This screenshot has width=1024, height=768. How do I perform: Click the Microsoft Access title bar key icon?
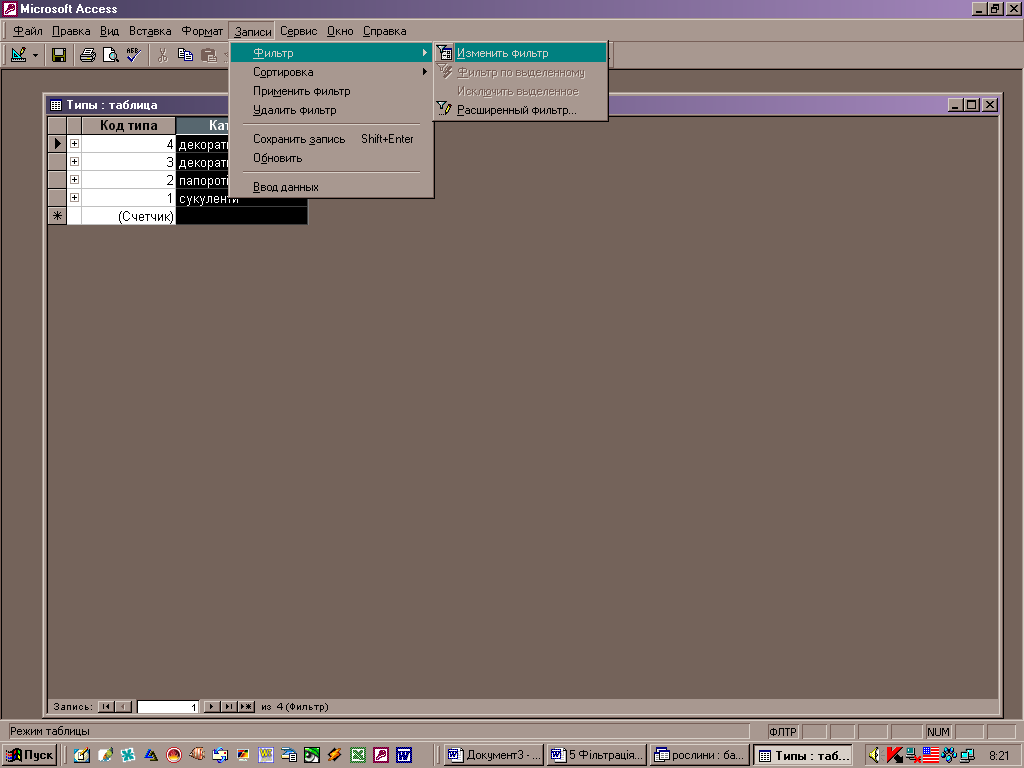(10, 9)
